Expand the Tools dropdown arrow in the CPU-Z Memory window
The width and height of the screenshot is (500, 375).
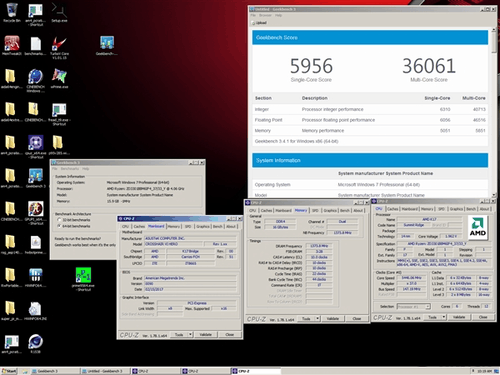pos(317,319)
